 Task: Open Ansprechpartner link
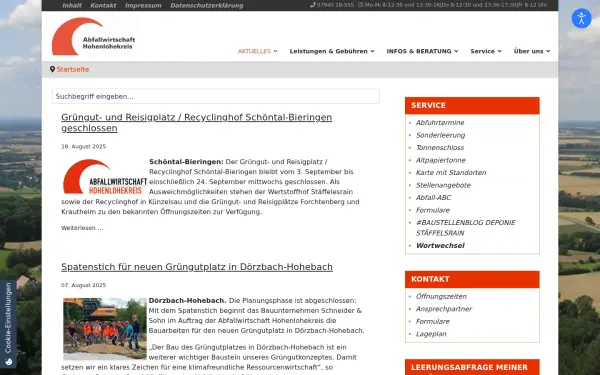[444, 309]
